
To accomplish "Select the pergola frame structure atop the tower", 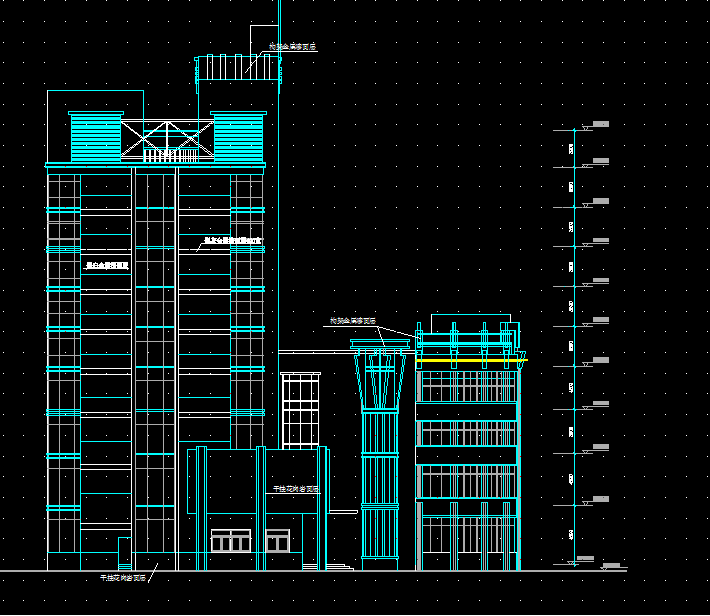I will click(239, 68).
